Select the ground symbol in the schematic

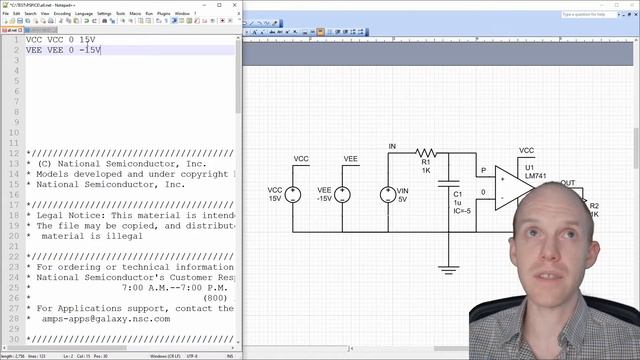pyautogui.click(x=448, y=270)
